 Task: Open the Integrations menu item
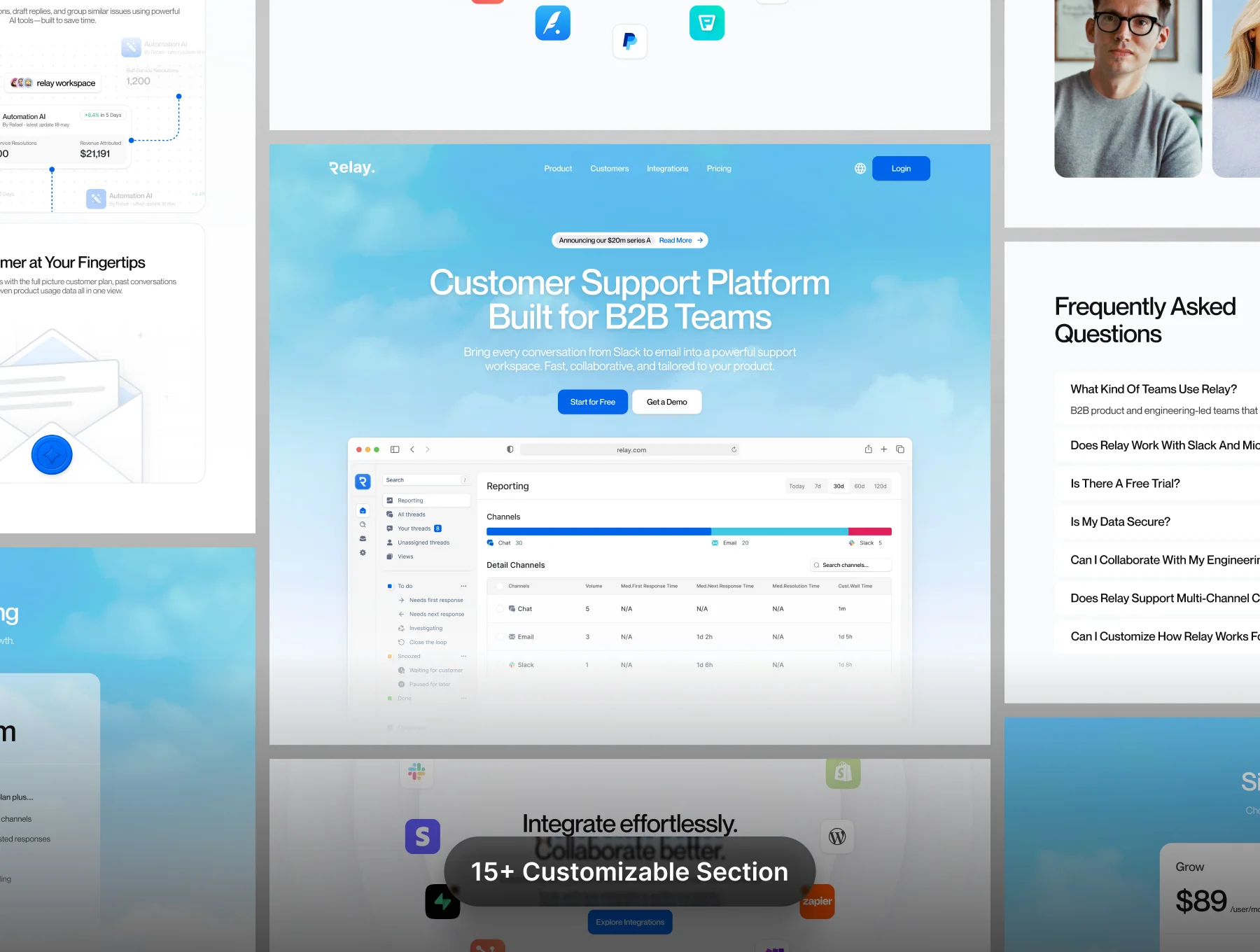[x=668, y=169]
